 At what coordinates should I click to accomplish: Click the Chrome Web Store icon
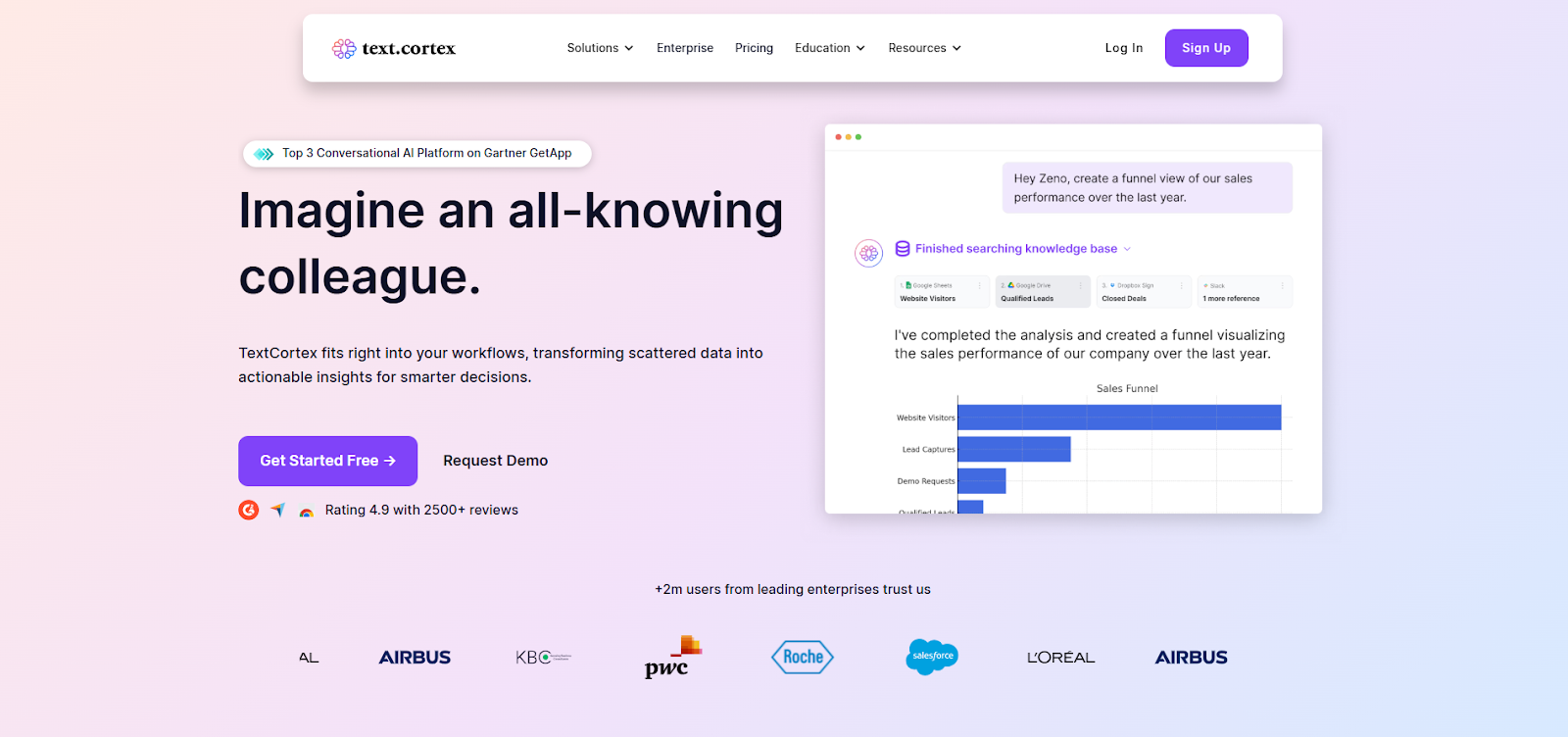pyautogui.click(x=307, y=512)
